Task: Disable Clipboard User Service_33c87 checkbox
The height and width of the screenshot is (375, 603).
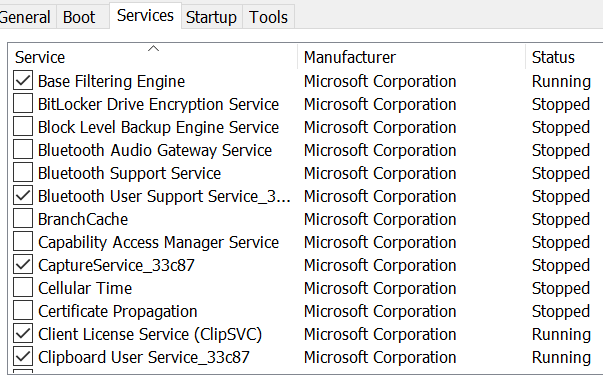Action: 23,357
